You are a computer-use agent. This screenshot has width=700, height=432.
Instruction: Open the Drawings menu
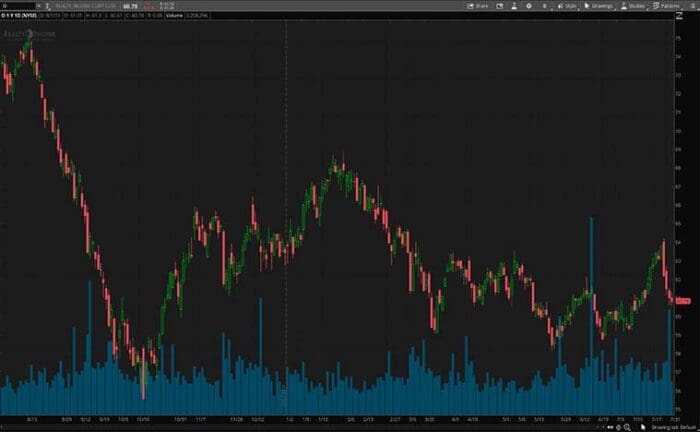click(x=599, y=6)
